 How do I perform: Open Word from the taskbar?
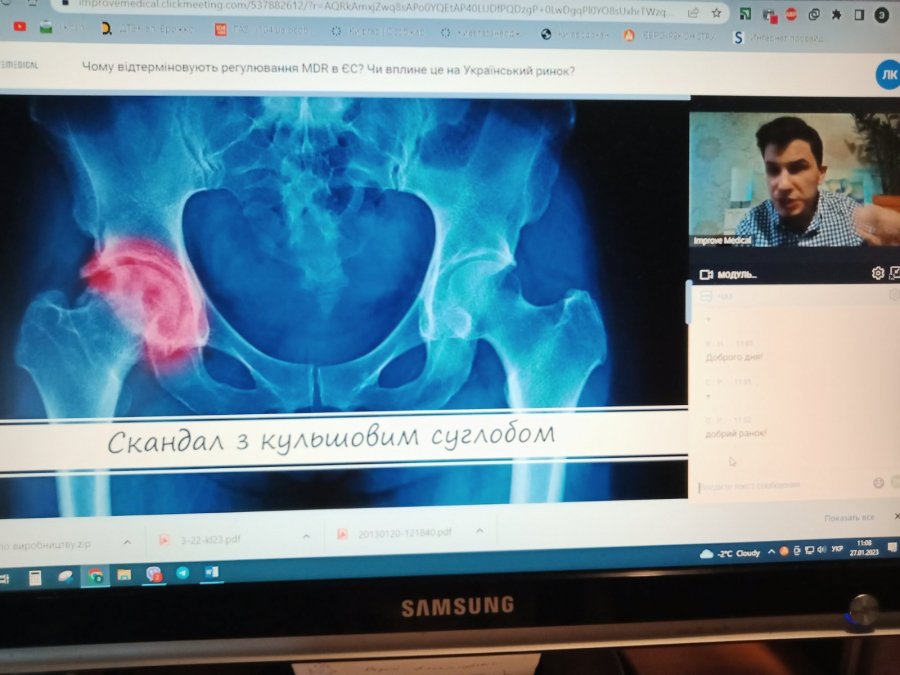(x=211, y=573)
